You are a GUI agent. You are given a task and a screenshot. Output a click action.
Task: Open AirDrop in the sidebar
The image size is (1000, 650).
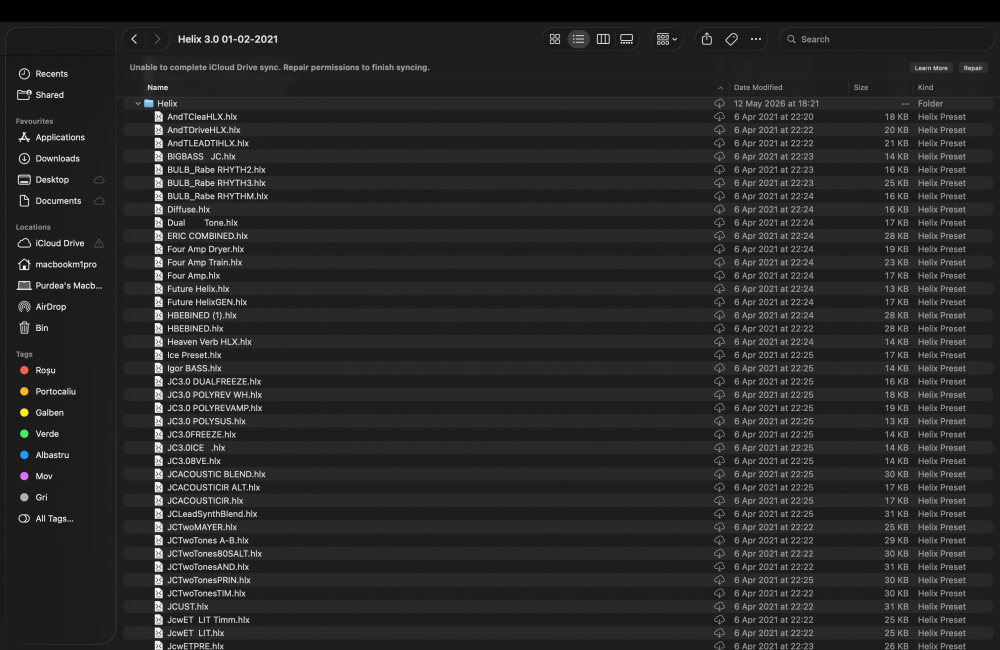click(50, 307)
